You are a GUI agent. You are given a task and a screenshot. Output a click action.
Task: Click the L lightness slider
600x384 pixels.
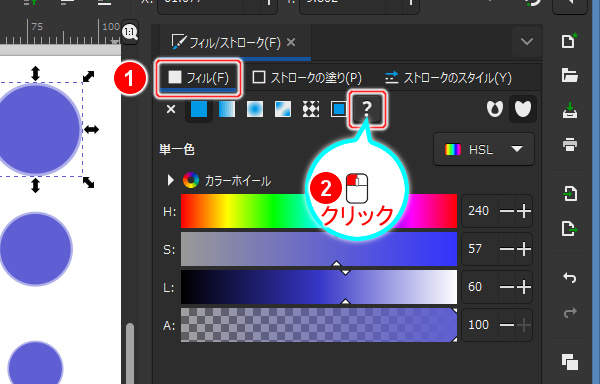tap(319, 287)
